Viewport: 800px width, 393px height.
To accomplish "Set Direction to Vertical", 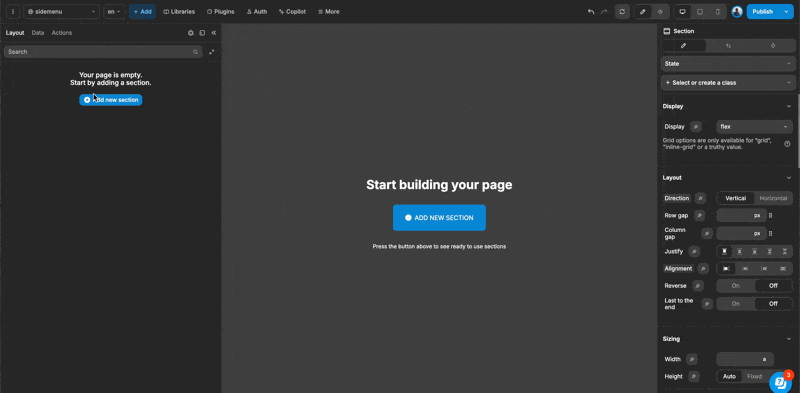I will pos(736,198).
